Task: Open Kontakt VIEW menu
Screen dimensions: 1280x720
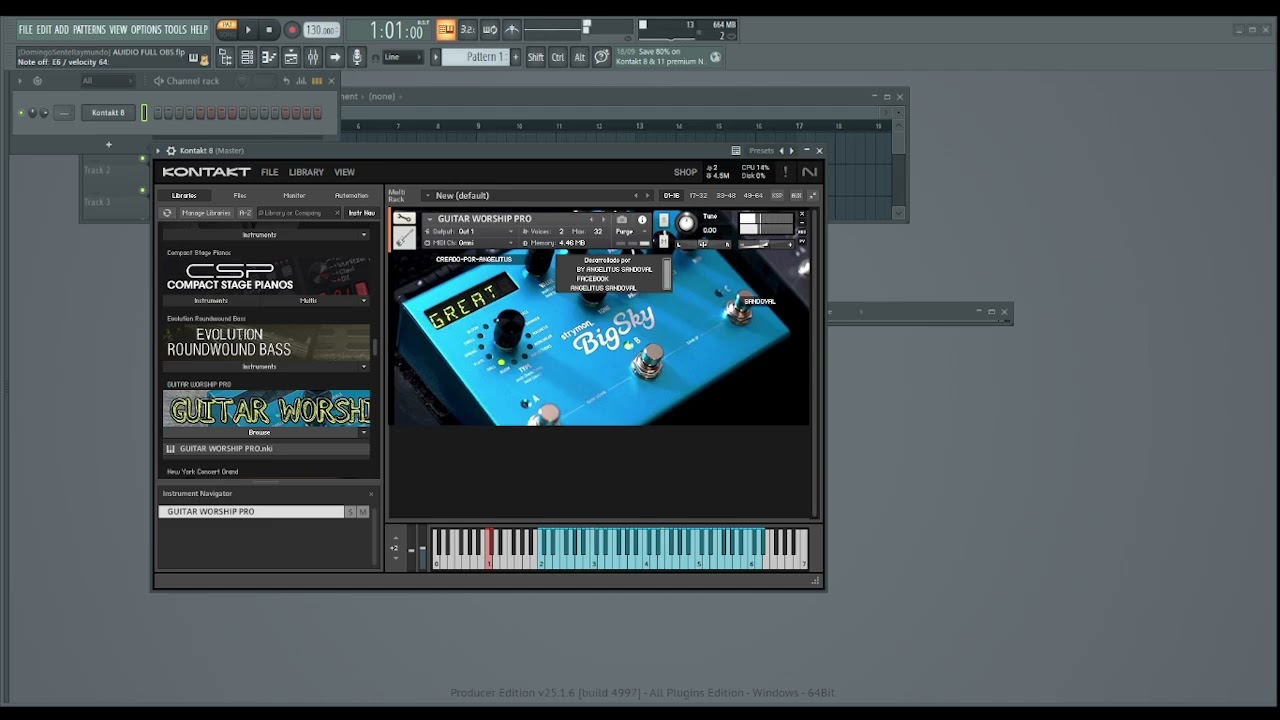Action: [x=344, y=172]
